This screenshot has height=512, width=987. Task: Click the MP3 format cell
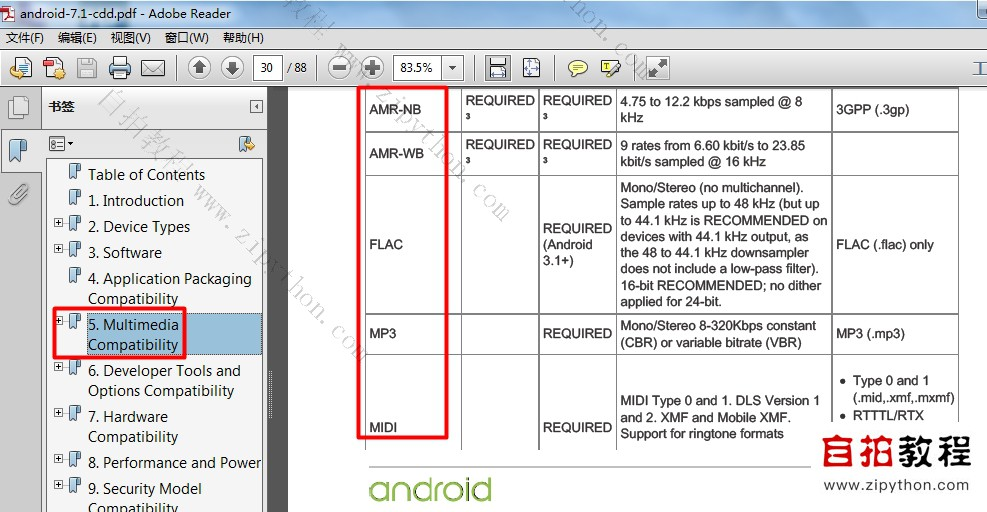pos(413,334)
